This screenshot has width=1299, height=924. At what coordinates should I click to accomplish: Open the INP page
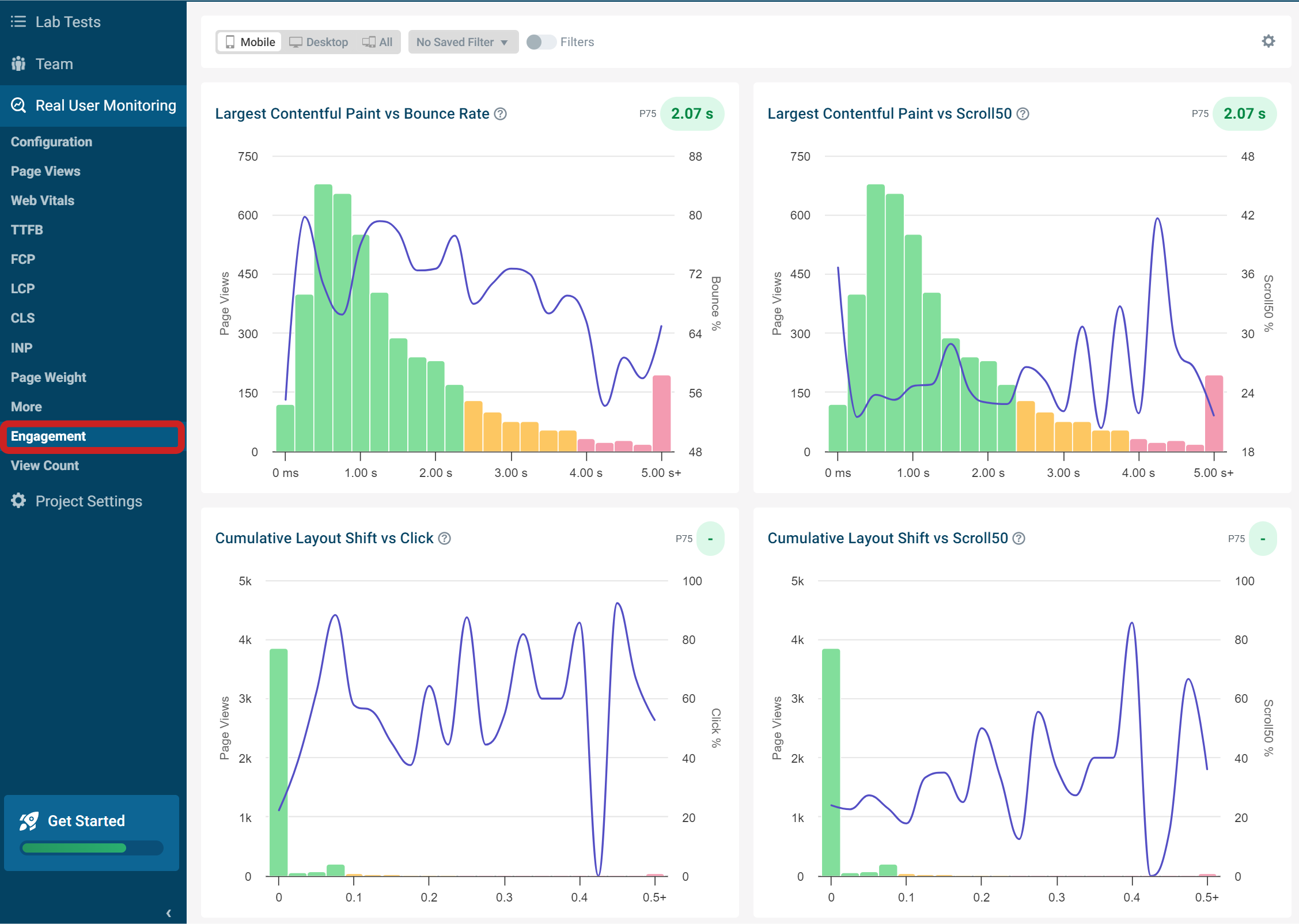[21, 348]
